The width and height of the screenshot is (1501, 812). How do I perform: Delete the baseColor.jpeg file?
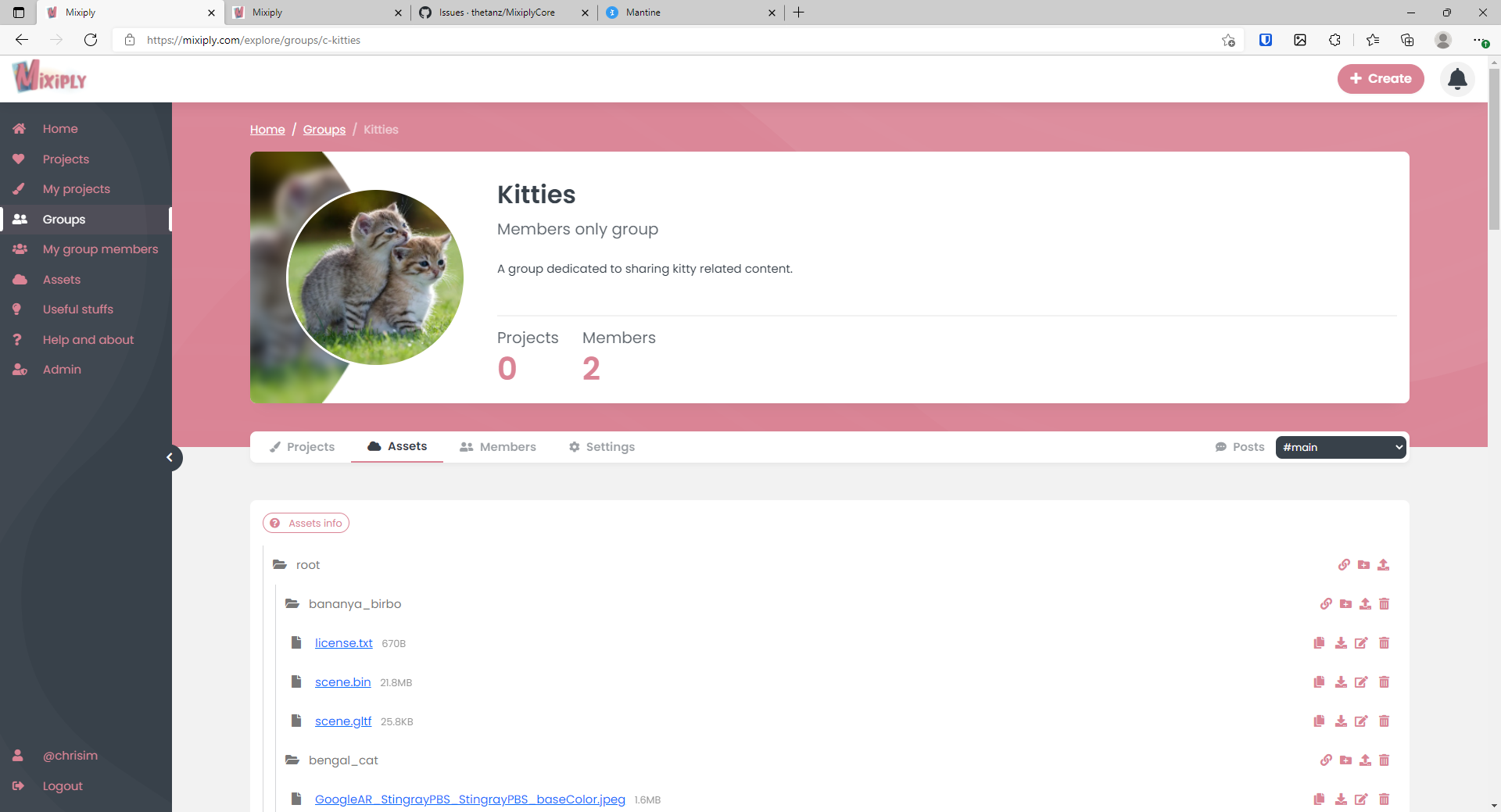click(x=1385, y=799)
